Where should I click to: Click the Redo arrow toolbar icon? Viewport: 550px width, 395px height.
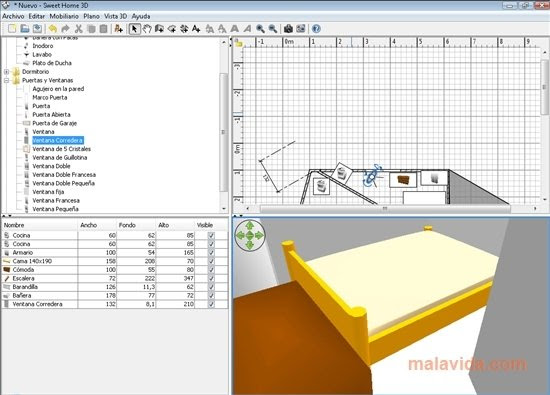[x=65, y=29]
